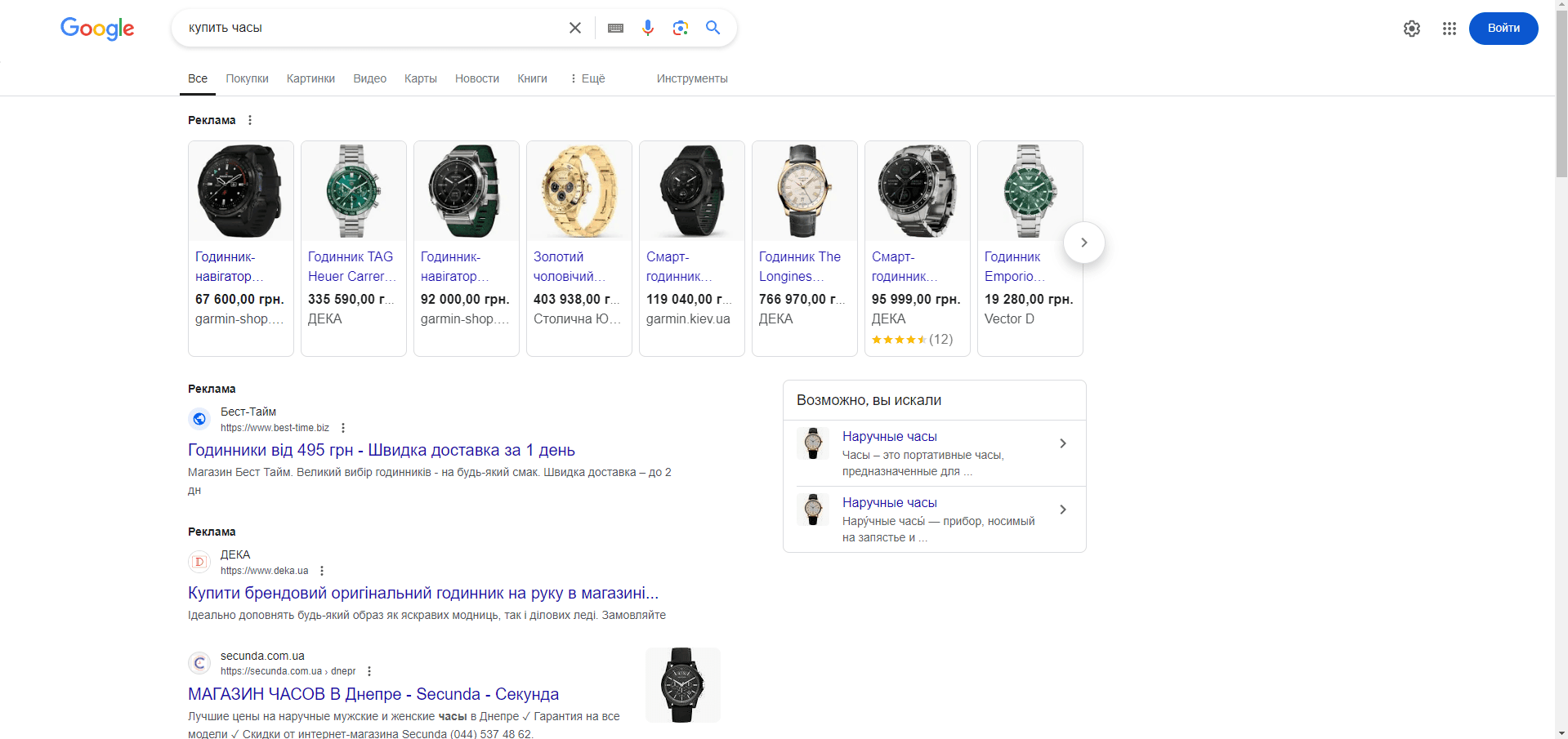1568x739 pixels.
Task: Click Бест-Тайм globe favicon
Action: [199, 419]
